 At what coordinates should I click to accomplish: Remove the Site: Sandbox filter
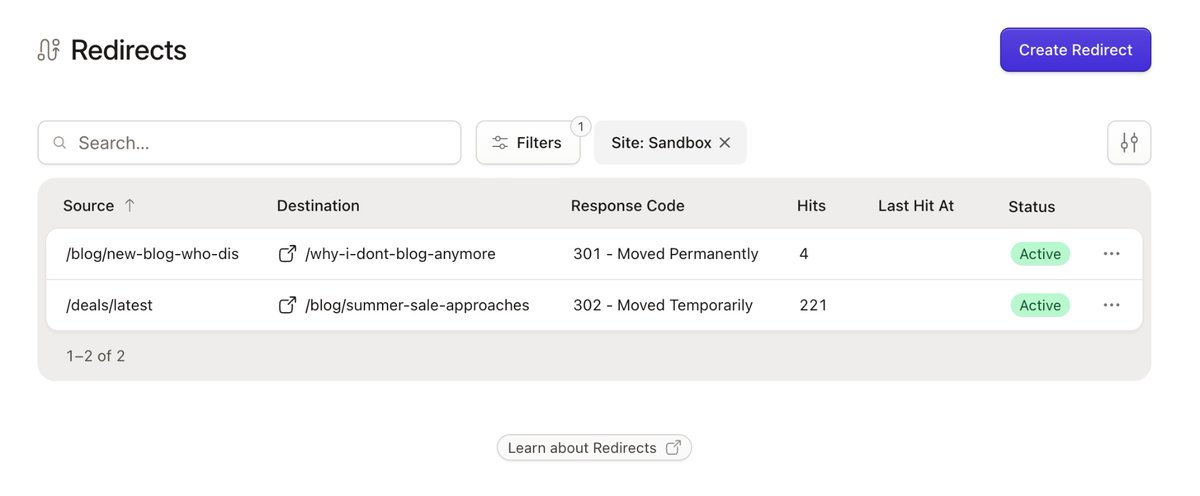[725, 143]
